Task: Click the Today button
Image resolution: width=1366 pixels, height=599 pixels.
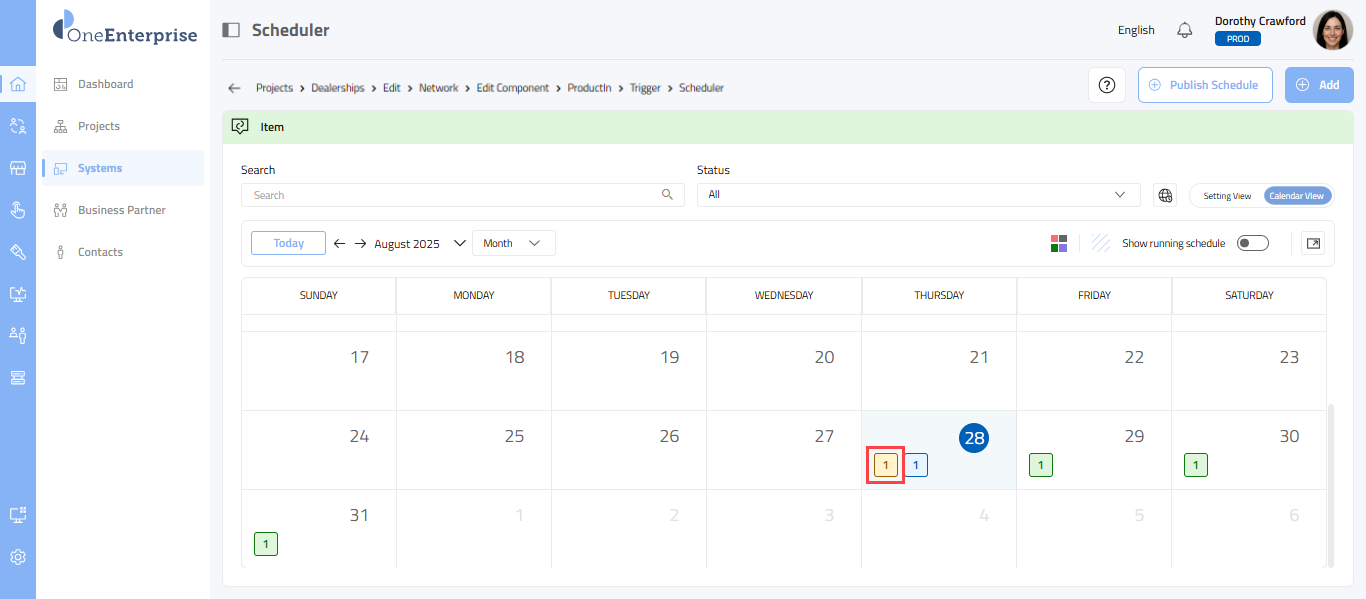Action: (288, 243)
